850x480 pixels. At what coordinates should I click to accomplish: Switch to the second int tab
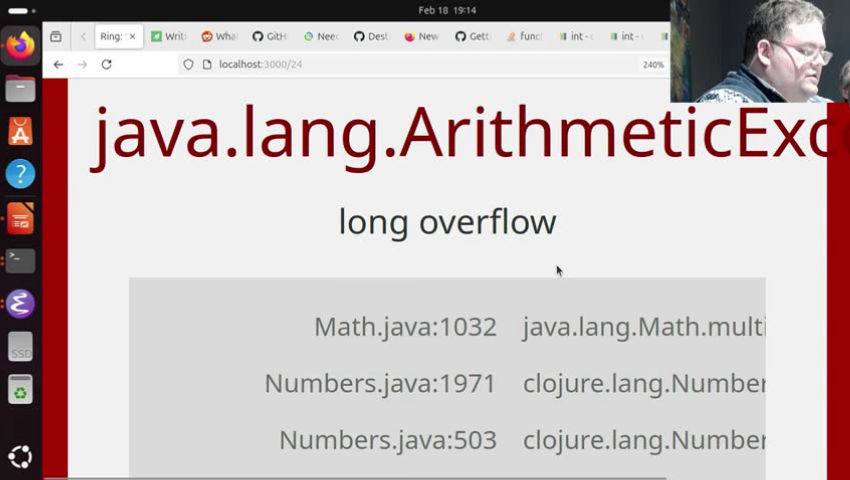(x=626, y=36)
